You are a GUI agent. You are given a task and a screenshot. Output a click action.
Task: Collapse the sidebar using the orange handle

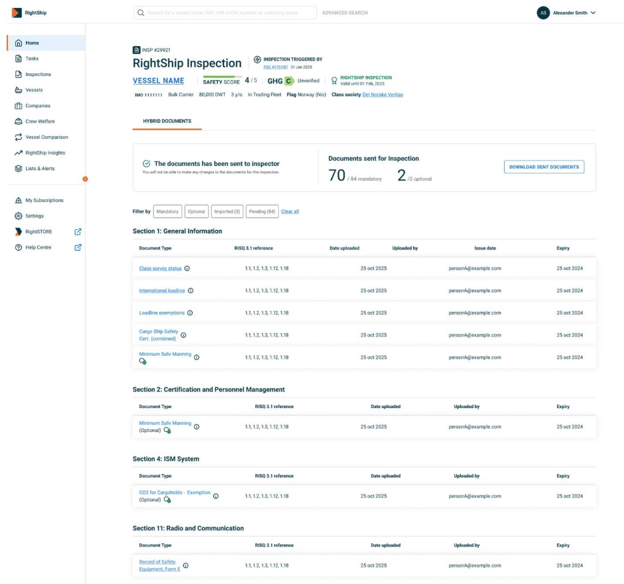85,179
